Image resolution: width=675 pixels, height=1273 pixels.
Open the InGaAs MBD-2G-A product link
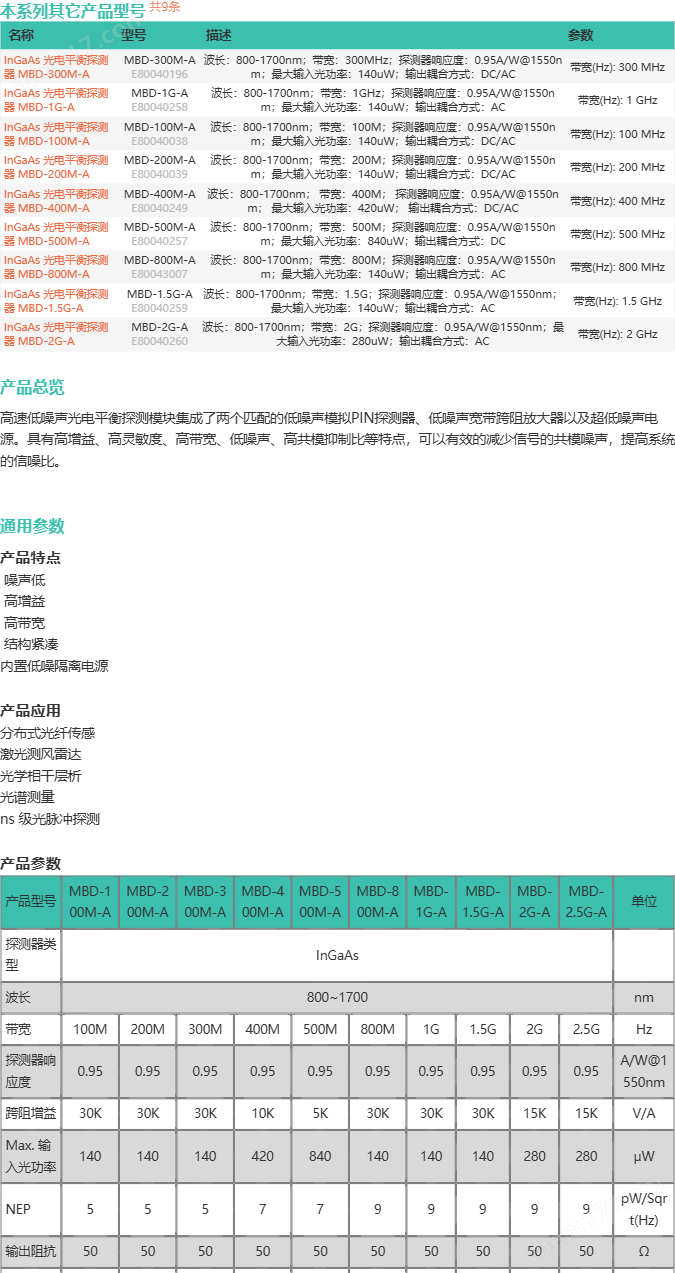click(x=56, y=334)
